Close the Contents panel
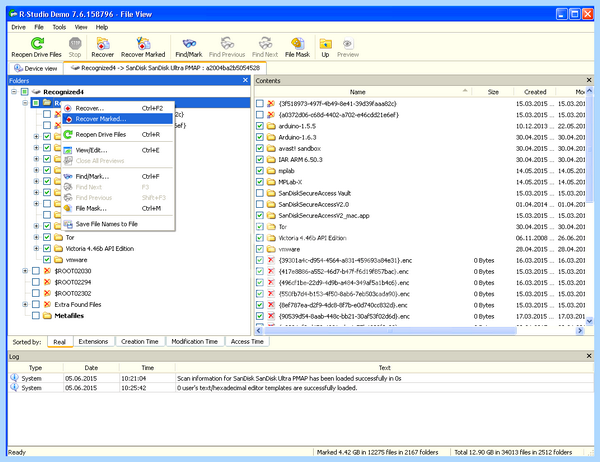Screen dimensions: 600x462 589,80
